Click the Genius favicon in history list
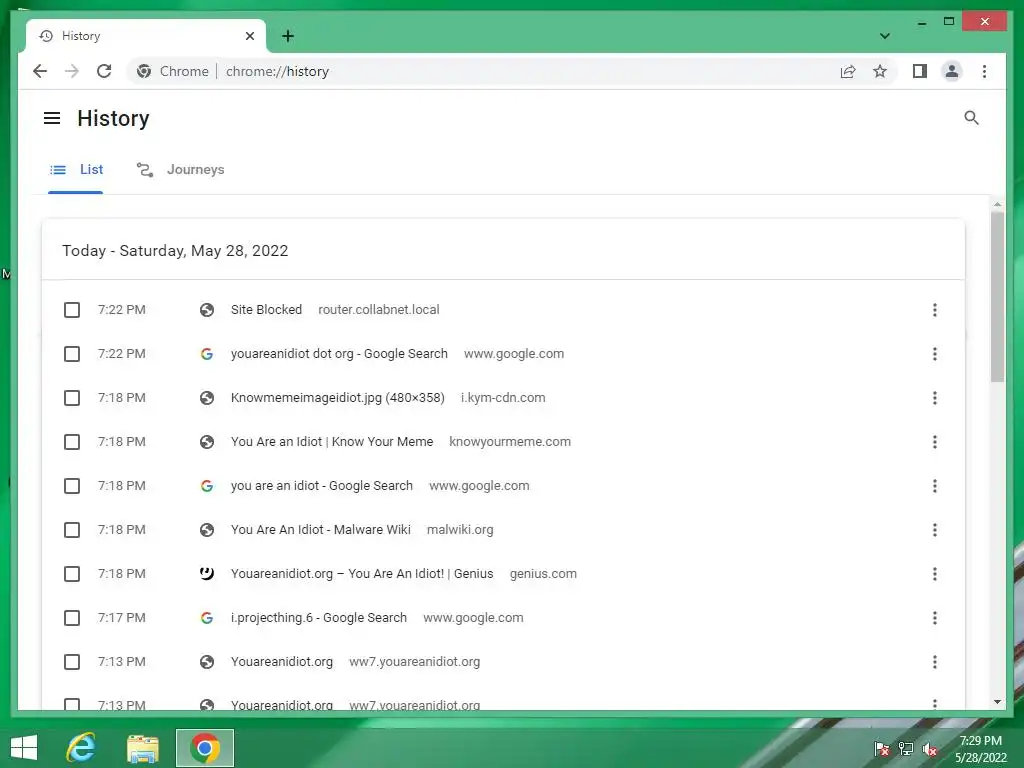This screenshot has height=768, width=1024. coord(207,574)
